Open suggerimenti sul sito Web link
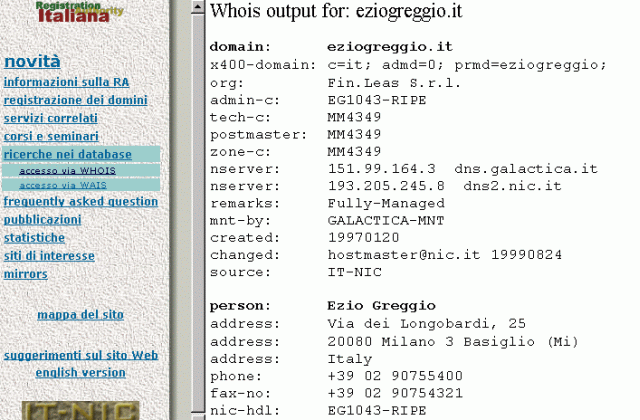Image resolution: width=640 pixels, height=420 pixels. click(x=81, y=355)
